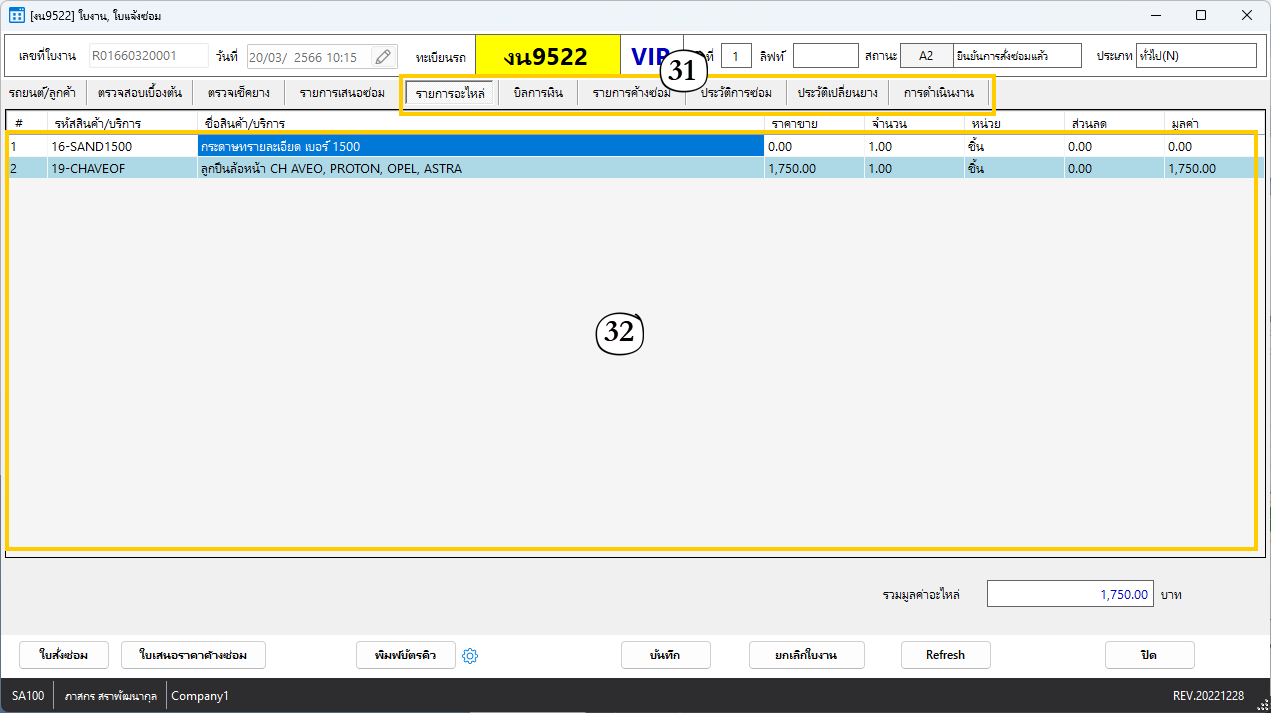Click the ลิฟท์ input field
Screen dimensions: 1271x713
[x=825, y=56]
